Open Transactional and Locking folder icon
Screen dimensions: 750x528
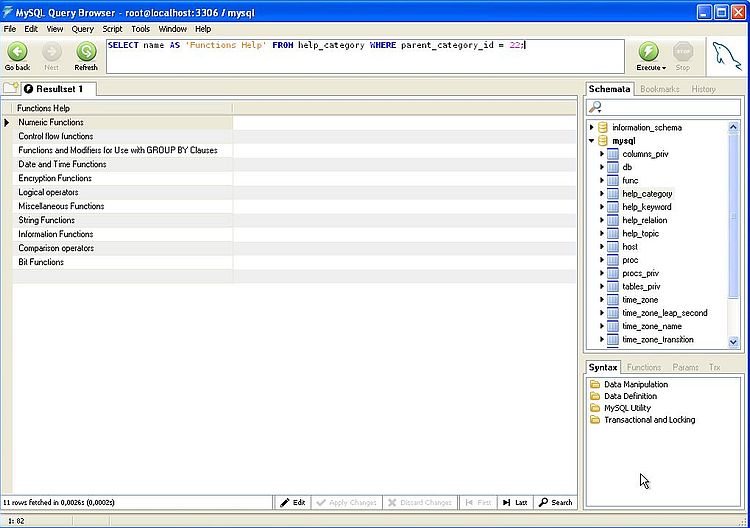(595, 420)
